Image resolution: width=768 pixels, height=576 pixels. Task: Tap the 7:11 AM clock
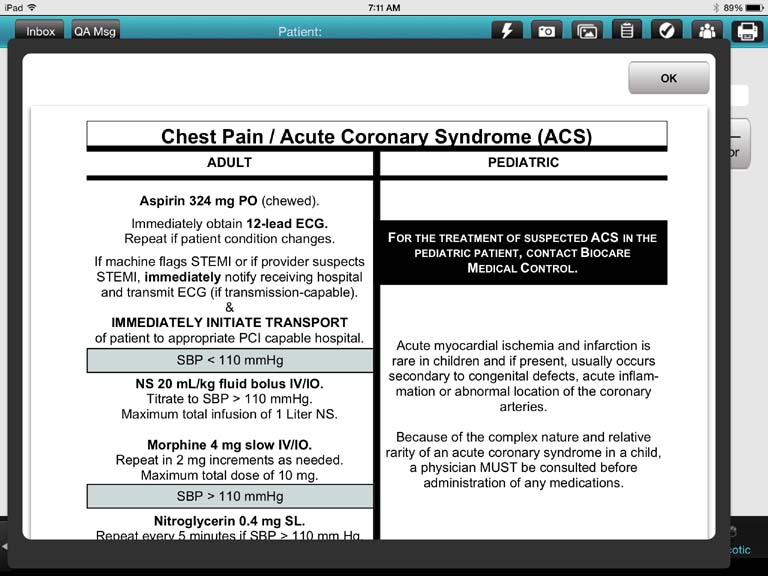(x=384, y=8)
